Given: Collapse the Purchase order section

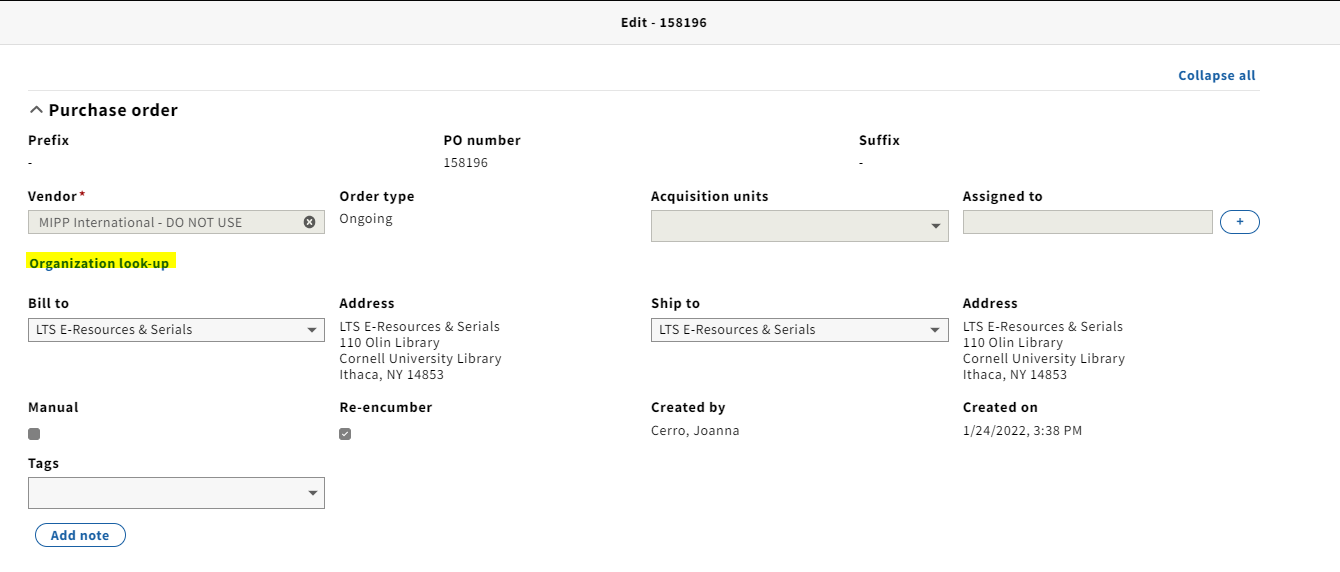Looking at the screenshot, I should coord(36,110).
